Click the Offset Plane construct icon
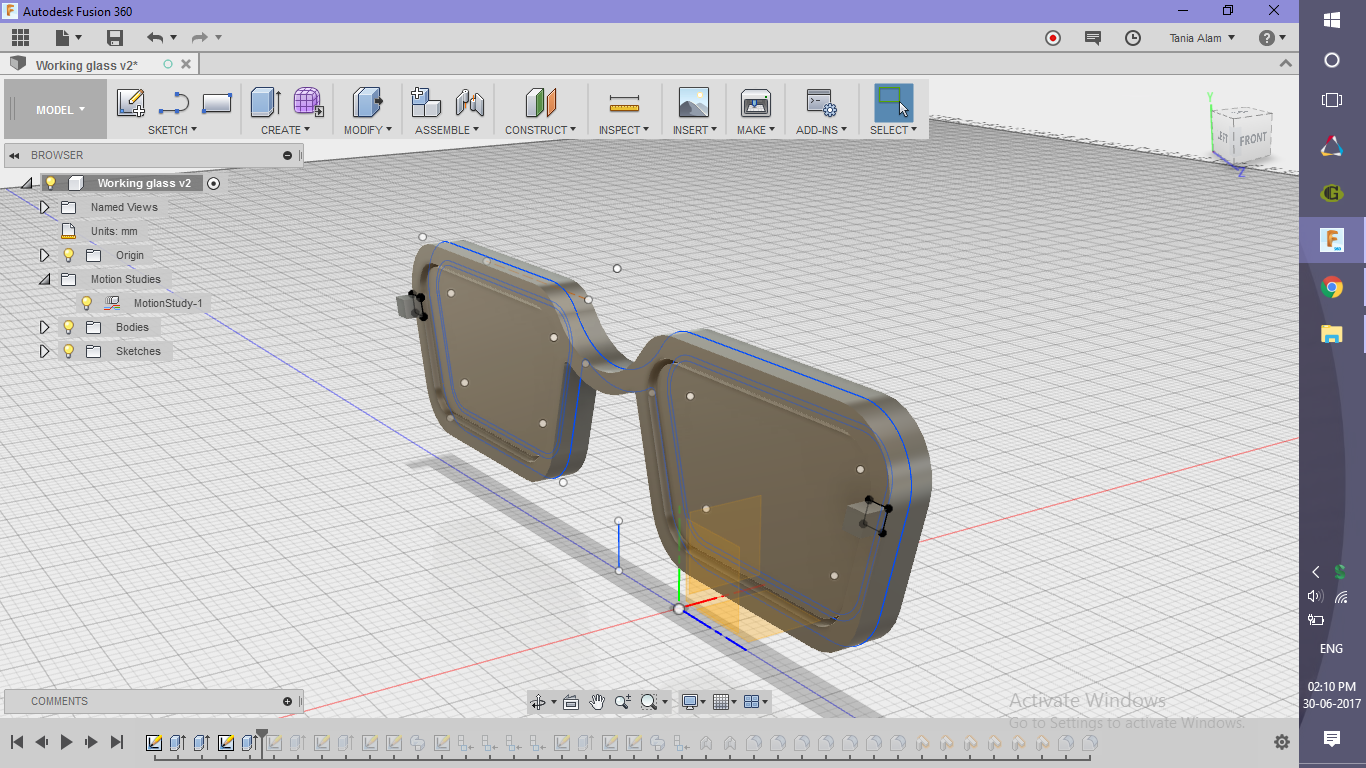This screenshot has height=768, width=1366. pyautogui.click(x=540, y=103)
